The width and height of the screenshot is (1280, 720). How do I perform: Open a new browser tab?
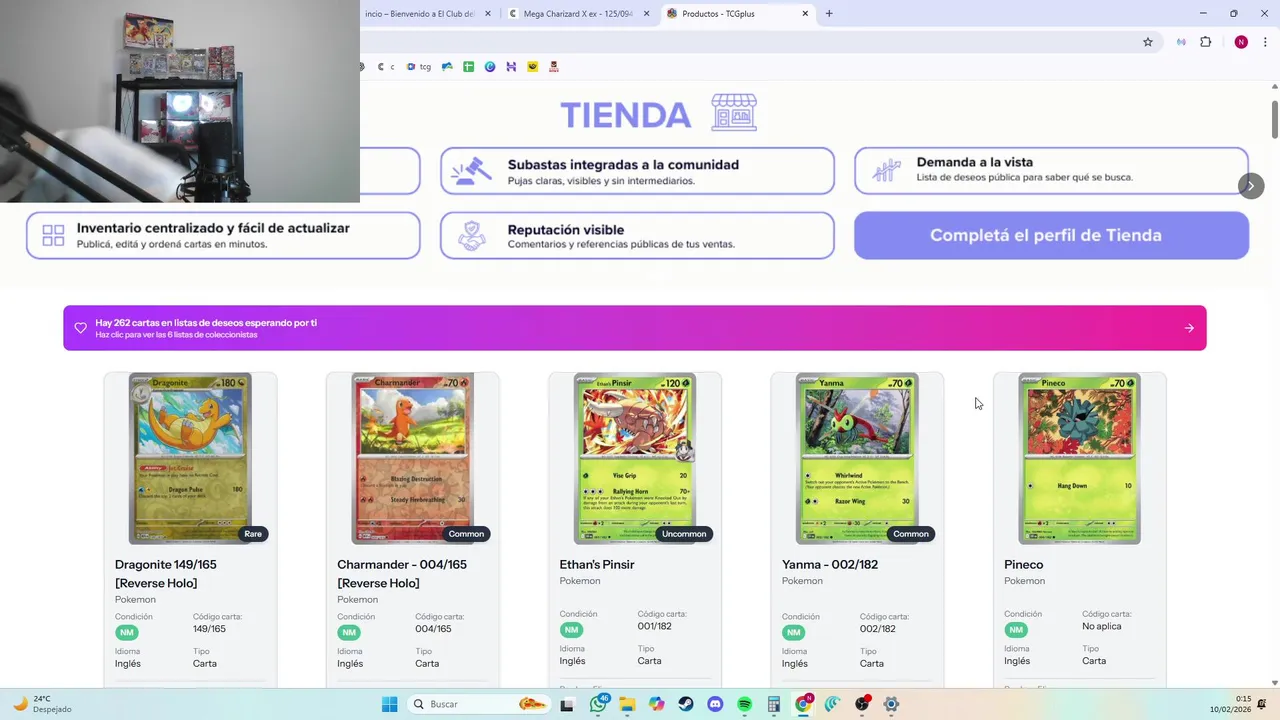[x=829, y=14]
